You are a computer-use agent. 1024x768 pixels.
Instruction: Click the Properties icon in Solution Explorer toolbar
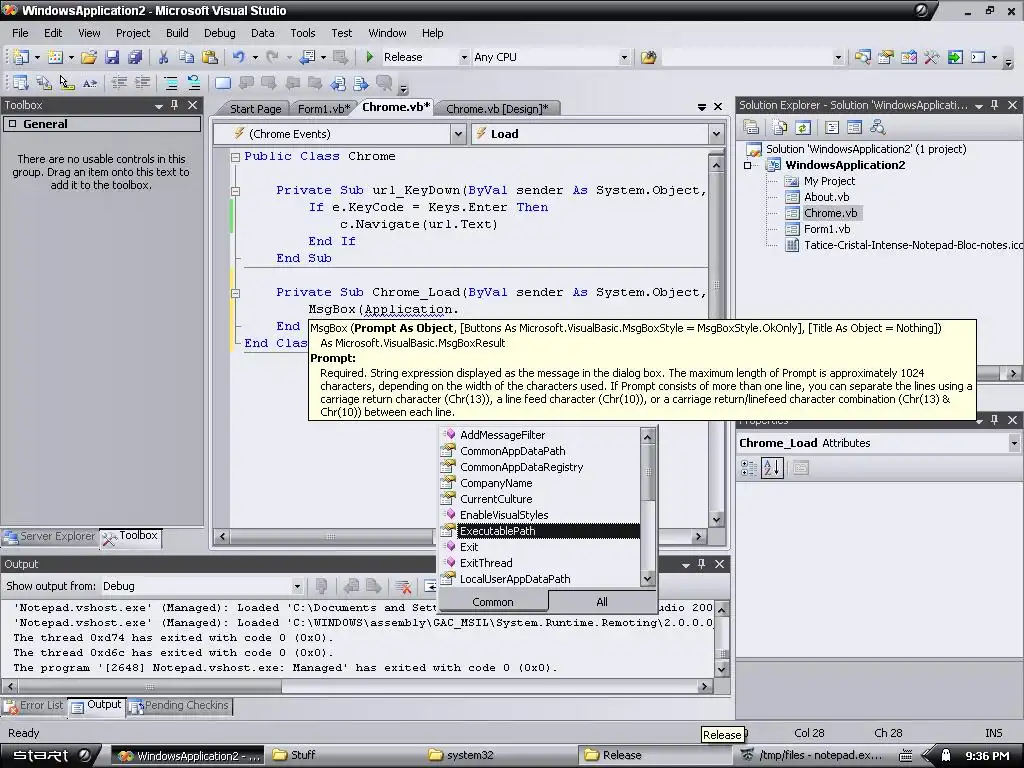pos(751,127)
